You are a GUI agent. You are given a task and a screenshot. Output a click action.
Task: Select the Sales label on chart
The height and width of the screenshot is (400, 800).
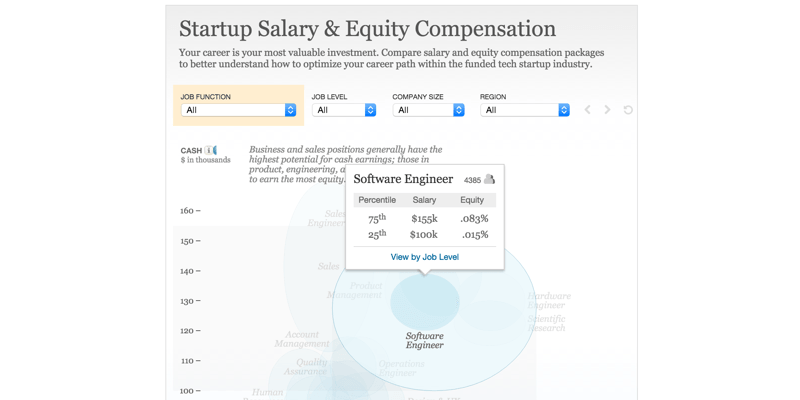click(x=328, y=267)
